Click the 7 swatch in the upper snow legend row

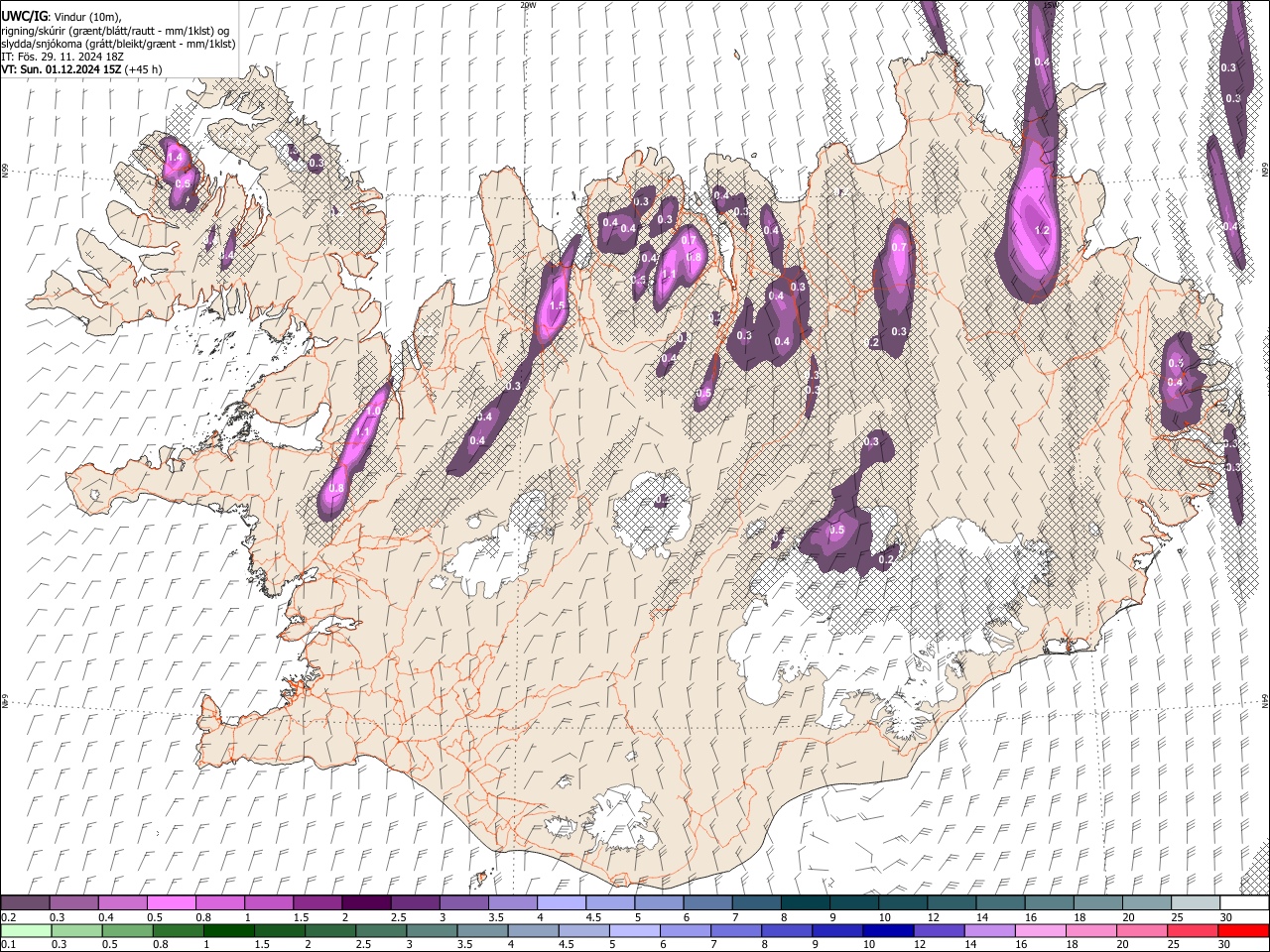(x=755, y=903)
